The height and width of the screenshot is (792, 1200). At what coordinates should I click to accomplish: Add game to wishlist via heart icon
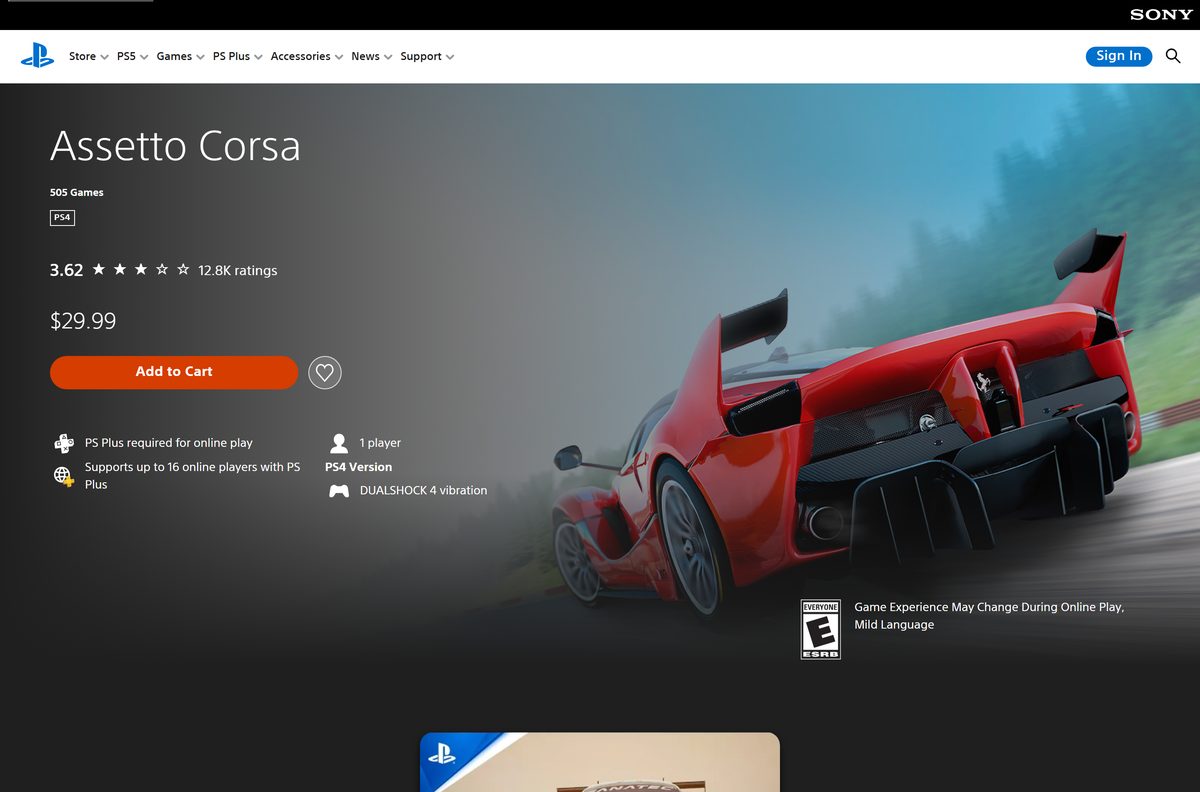pos(325,372)
